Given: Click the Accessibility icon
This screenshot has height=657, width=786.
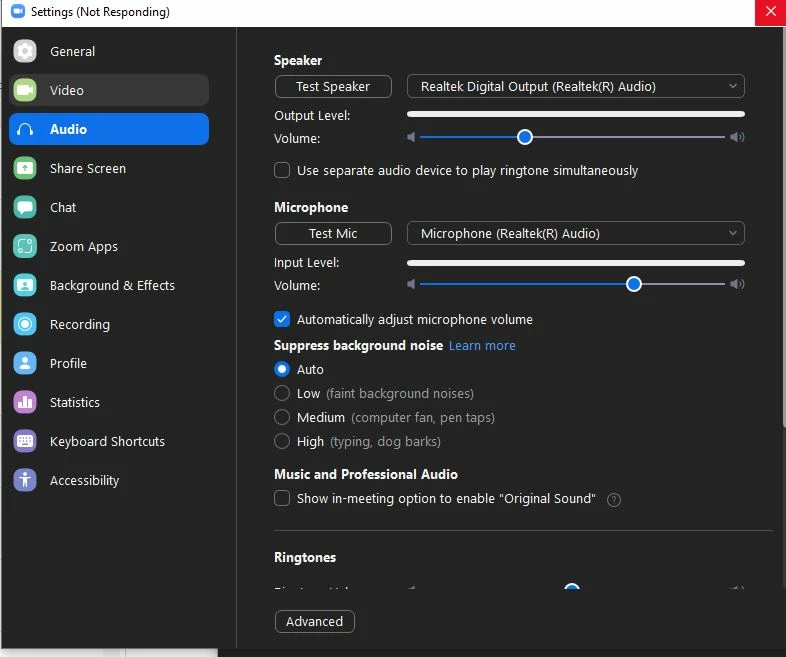Looking at the screenshot, I should point(25,480).
